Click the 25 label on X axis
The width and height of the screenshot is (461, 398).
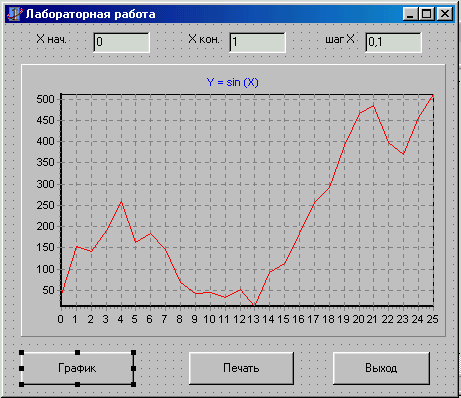coord(432,319)
